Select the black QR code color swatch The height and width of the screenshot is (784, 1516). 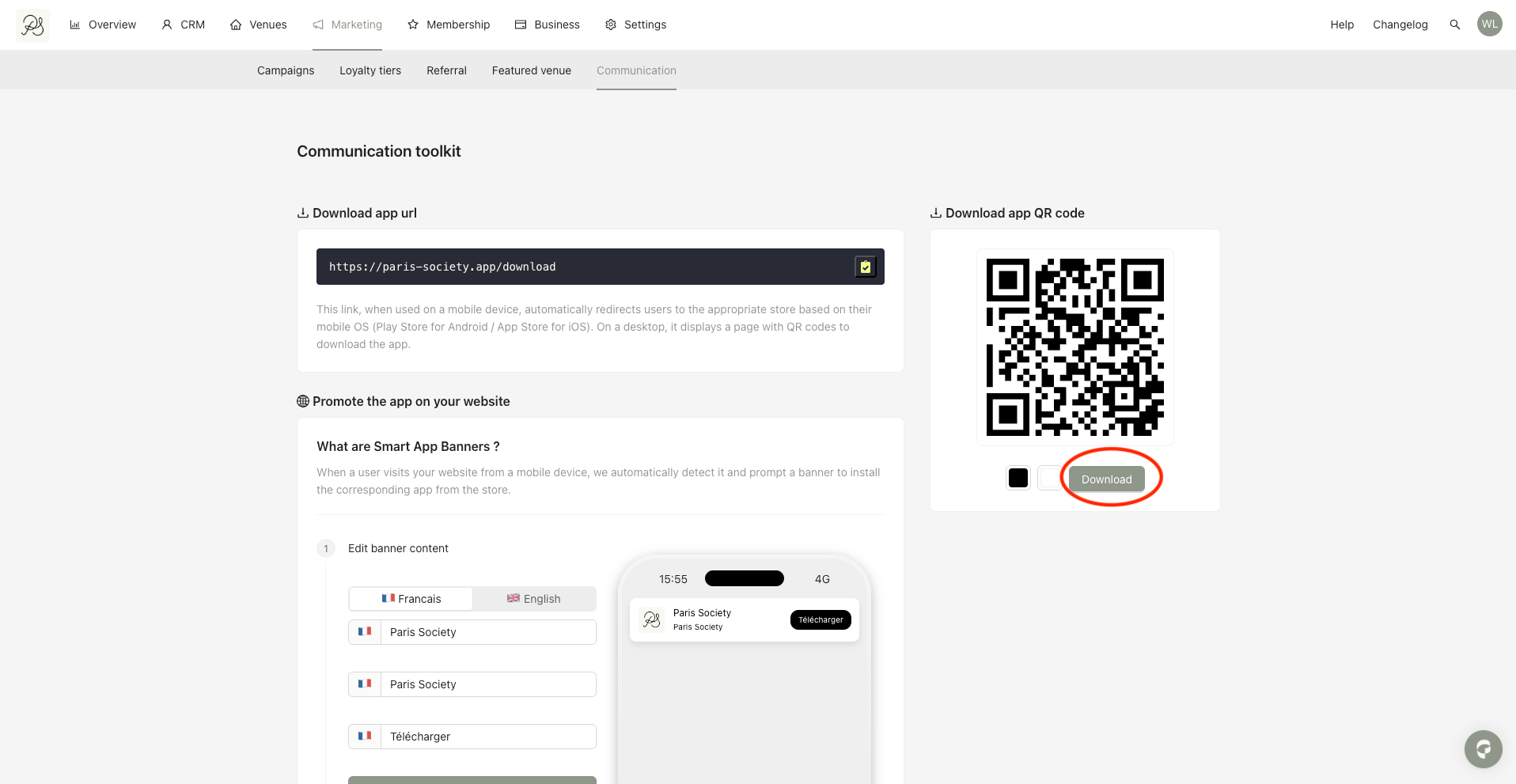pos(1018,478)
